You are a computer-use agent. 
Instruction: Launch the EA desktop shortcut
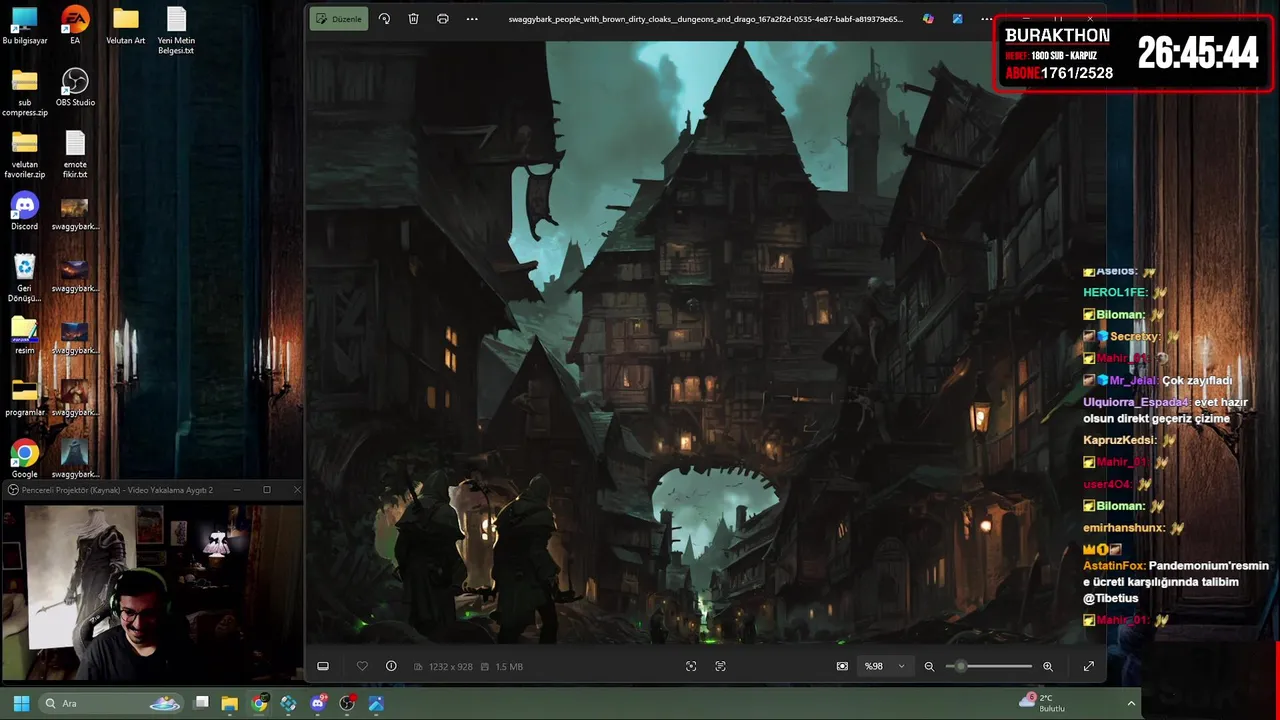(x=75, y=27)
